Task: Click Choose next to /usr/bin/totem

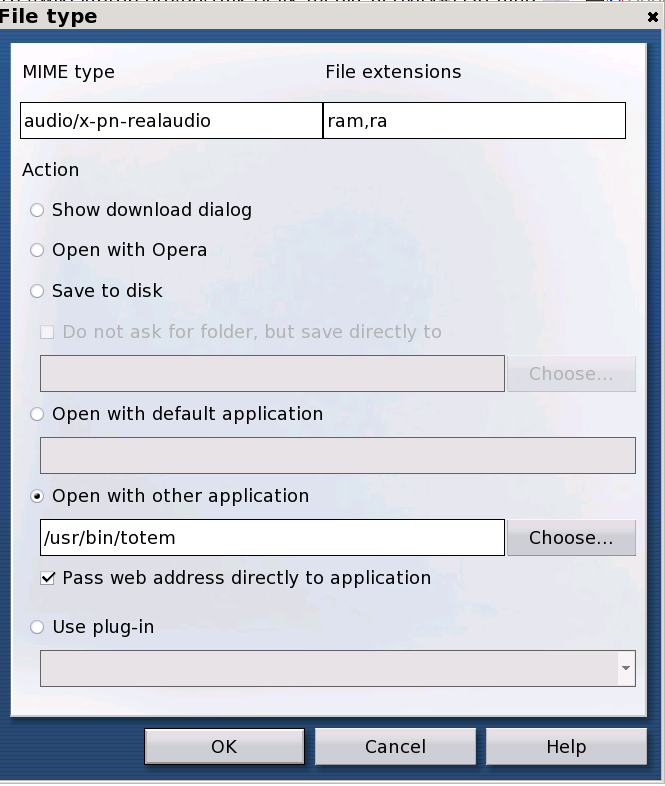Action: tap(570, 538)
